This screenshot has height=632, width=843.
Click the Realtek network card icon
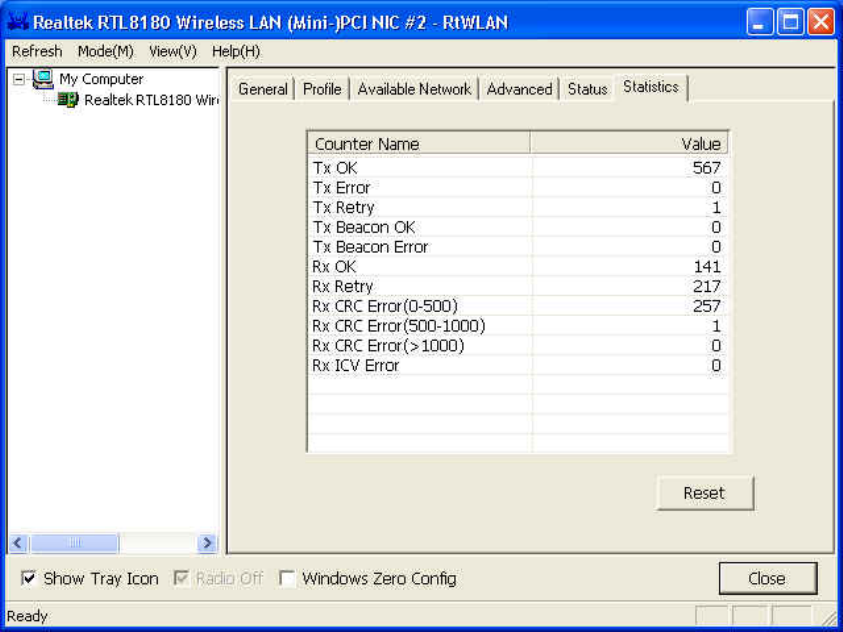point(68,99)
